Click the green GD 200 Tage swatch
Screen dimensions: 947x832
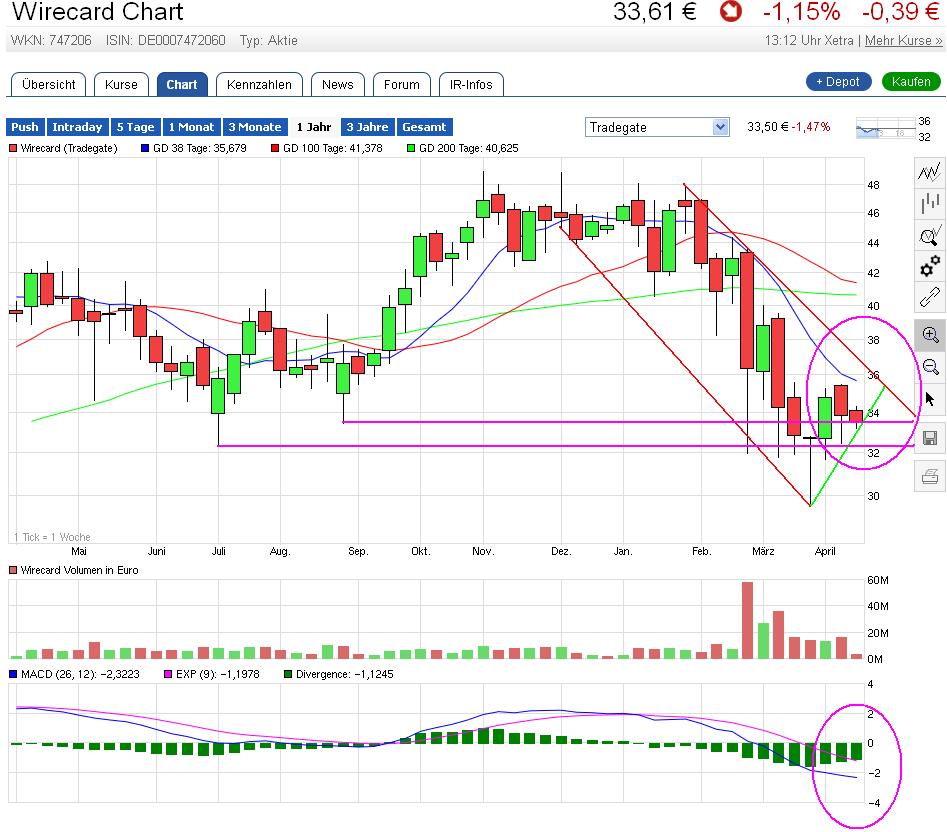411,148
